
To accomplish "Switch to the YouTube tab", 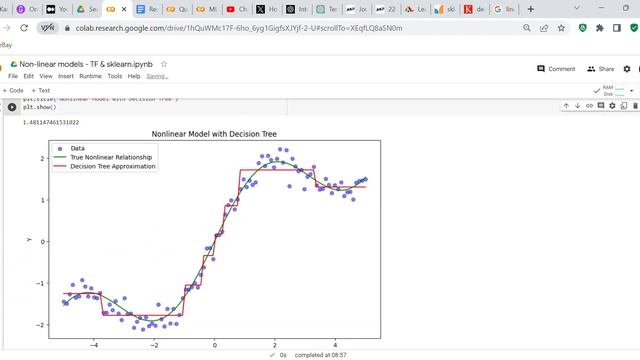I will pos(237,9).
